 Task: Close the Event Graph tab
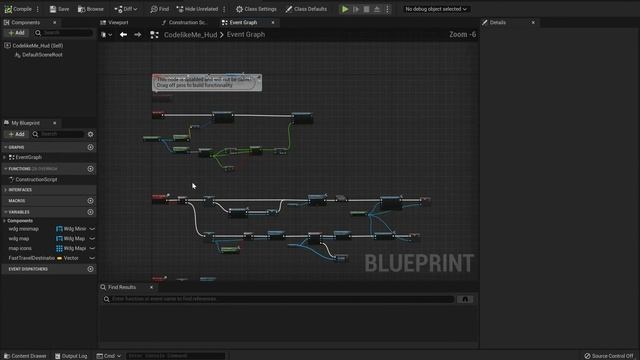pos(273,22)
